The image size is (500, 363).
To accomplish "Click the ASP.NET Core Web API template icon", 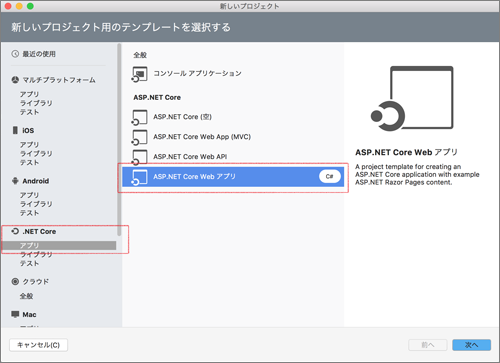I will click(139, 157).
